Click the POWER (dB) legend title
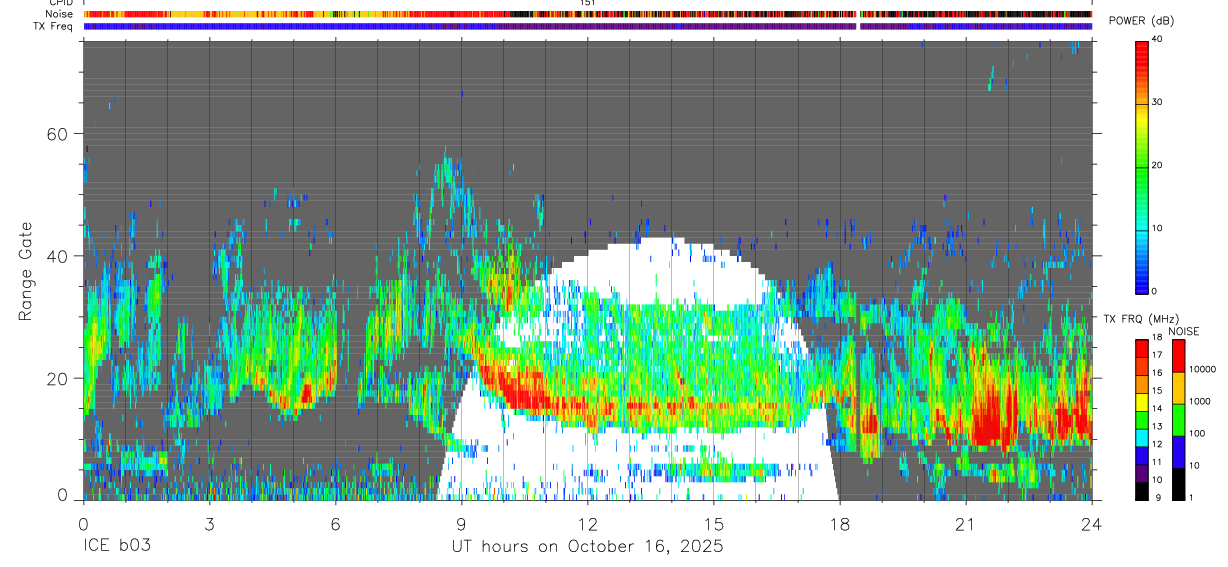Viewport: 1228px width, 567px height. point(1141,21)
